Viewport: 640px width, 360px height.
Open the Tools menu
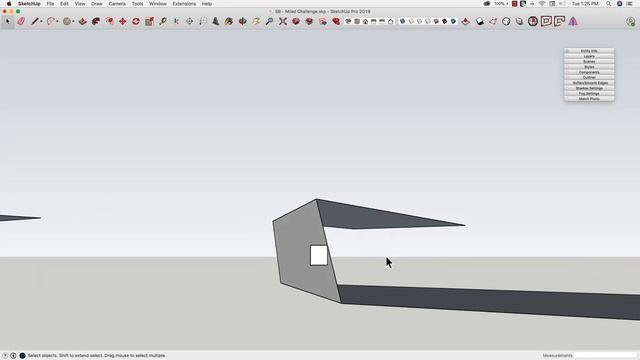(137, 4)
